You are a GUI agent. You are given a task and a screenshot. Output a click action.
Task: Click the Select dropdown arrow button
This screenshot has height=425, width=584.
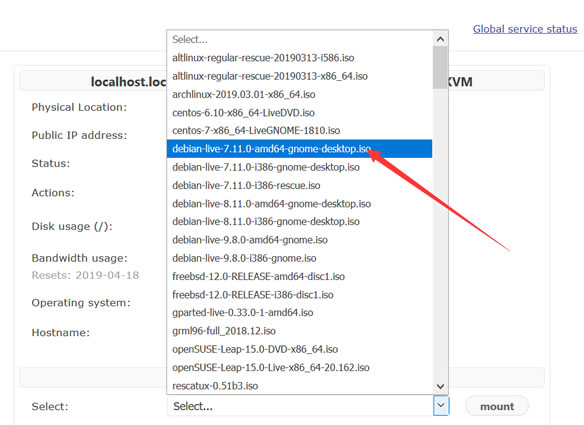coord(441,406)
